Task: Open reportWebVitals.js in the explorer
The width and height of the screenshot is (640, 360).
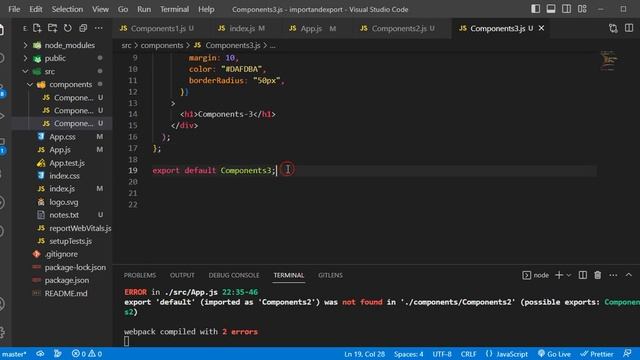Action: pos(61,228)
